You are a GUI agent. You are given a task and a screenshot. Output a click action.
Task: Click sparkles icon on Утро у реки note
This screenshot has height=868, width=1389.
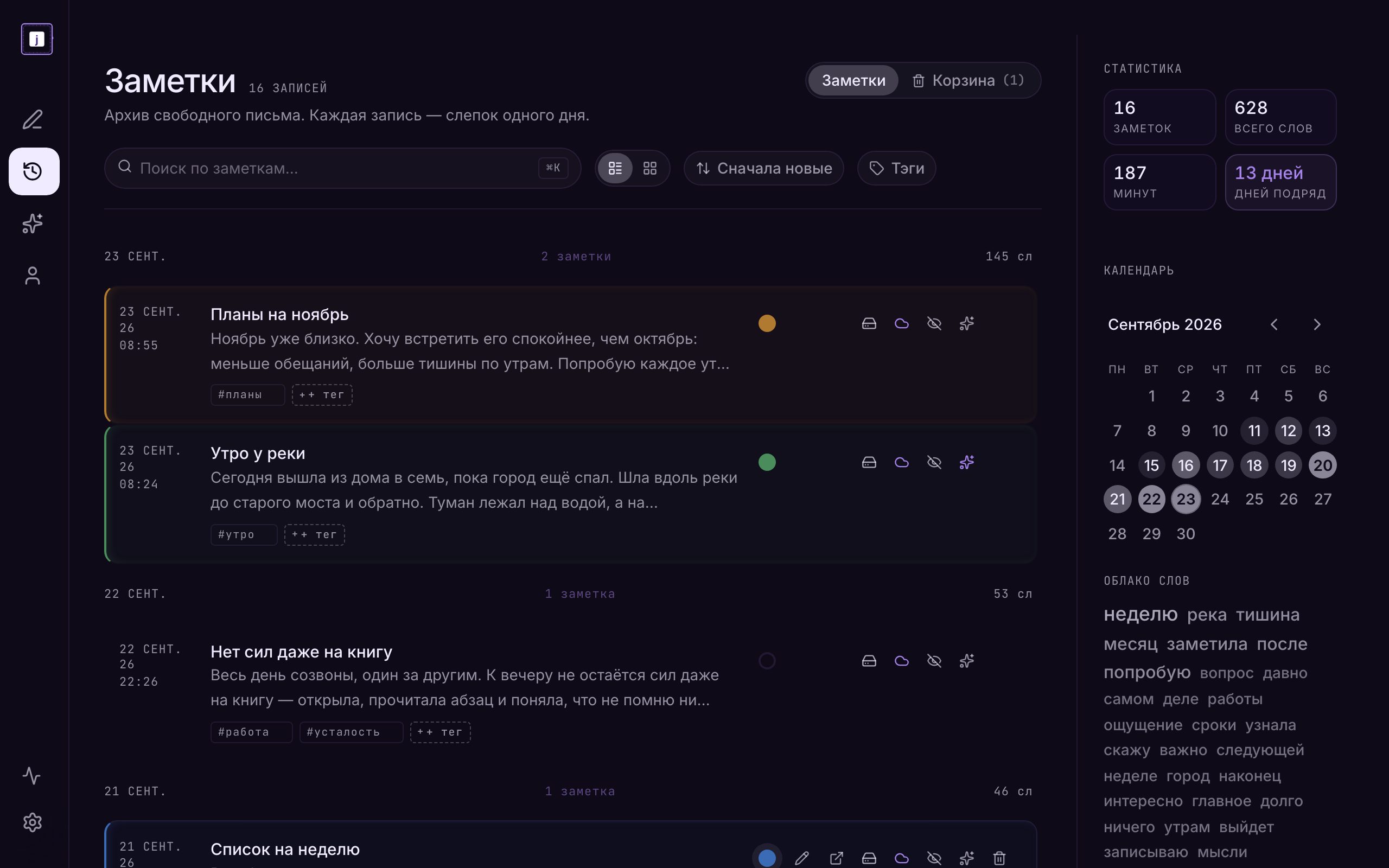click(x=966, y=462)
